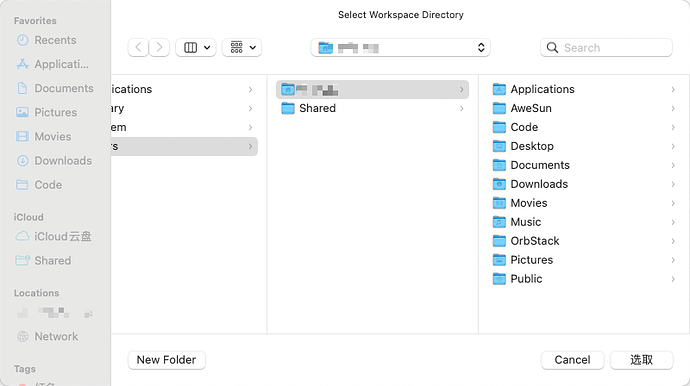
Task: Click the 选取 confirm button
Action: click(642, 360)
